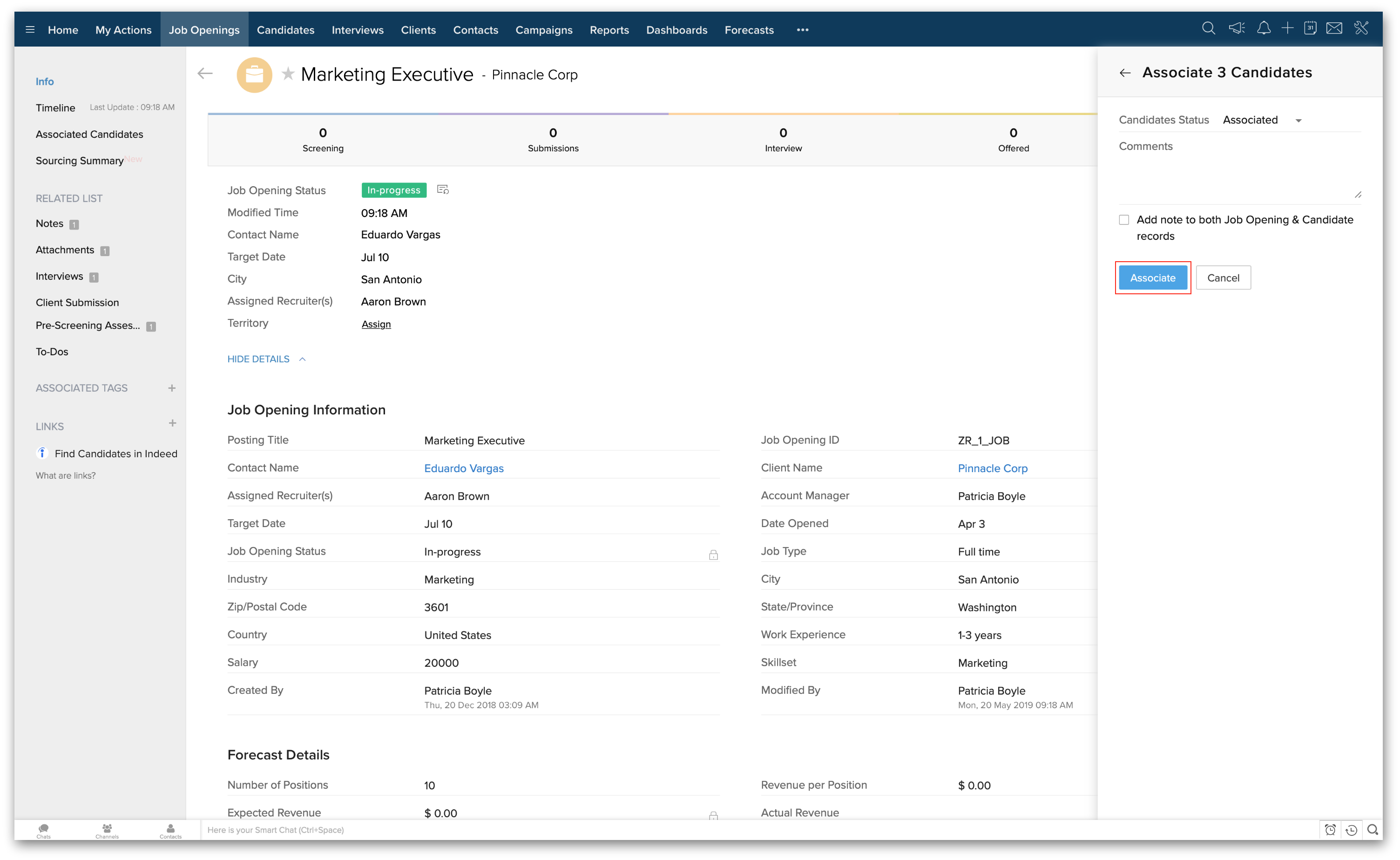This screenshot has height=860, width=1400.
Task: Star the Marketing Executive job opening
Action: (288, 74)
